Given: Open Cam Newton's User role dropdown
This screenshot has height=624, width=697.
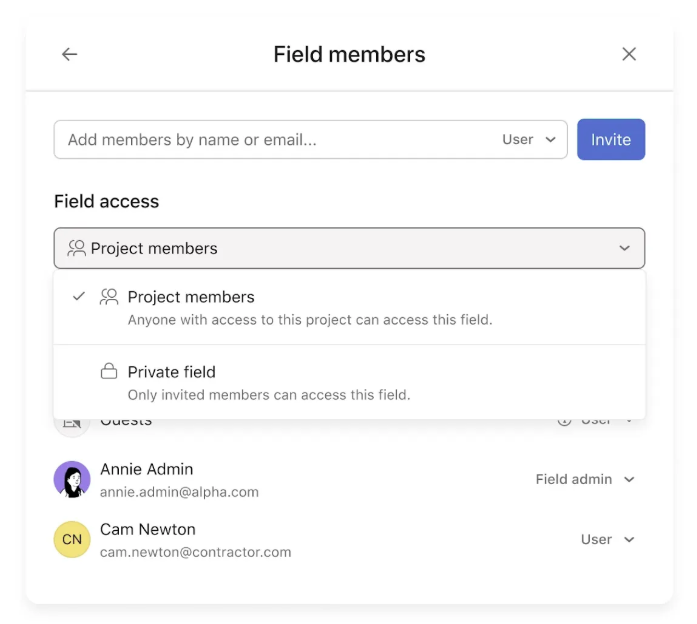Looking at the screenshot, I should (608, 539).
